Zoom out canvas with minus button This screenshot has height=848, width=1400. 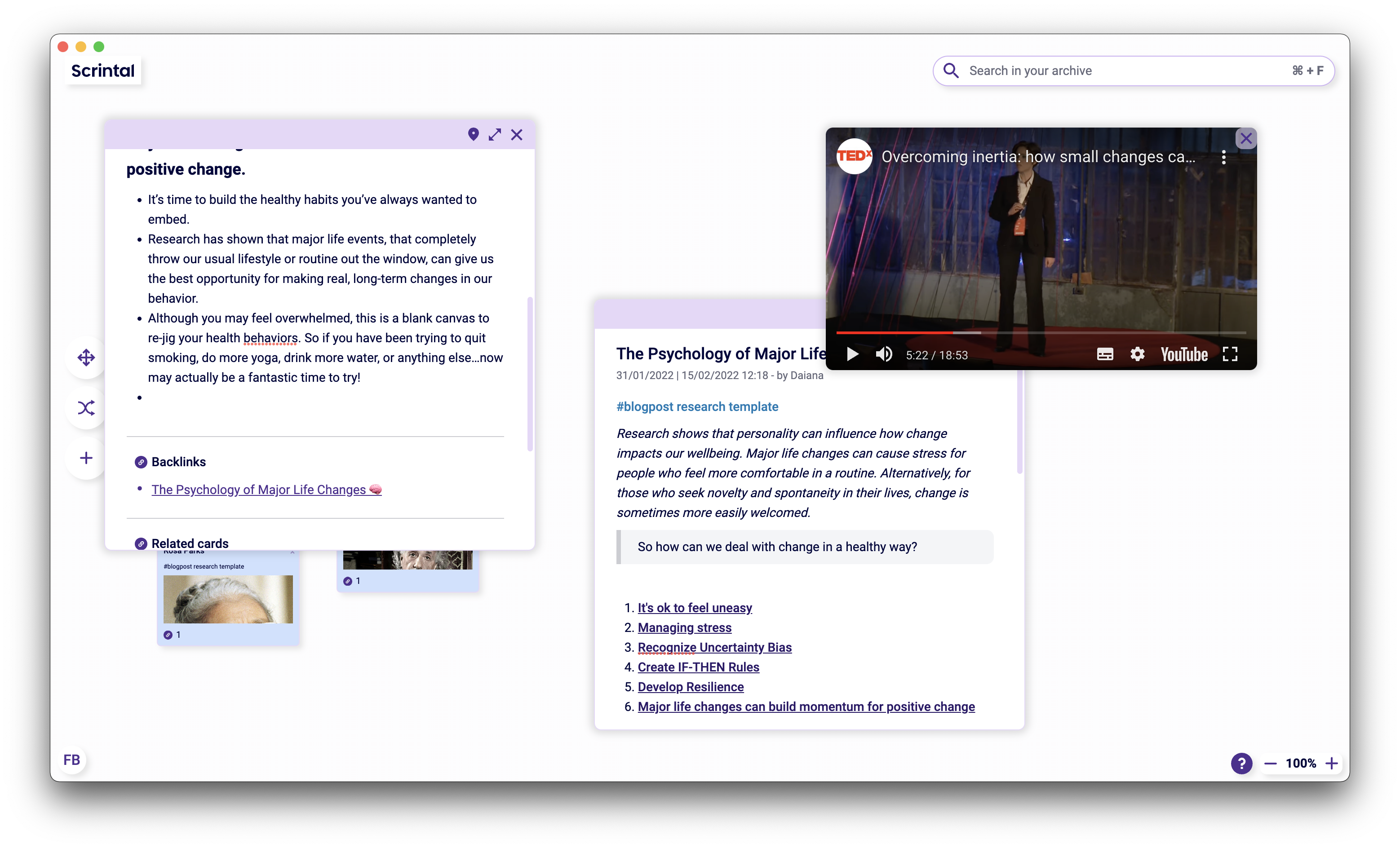tap(1271, 764)
